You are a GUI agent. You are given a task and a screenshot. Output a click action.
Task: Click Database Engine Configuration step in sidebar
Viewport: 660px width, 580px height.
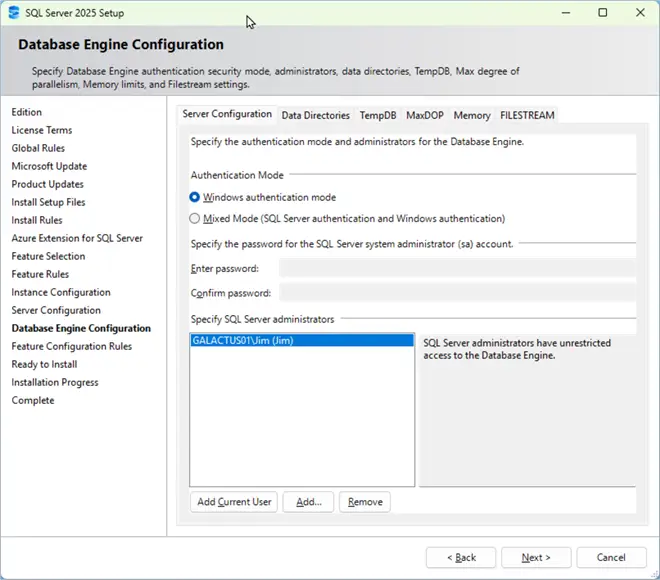(x=81, y=328)
